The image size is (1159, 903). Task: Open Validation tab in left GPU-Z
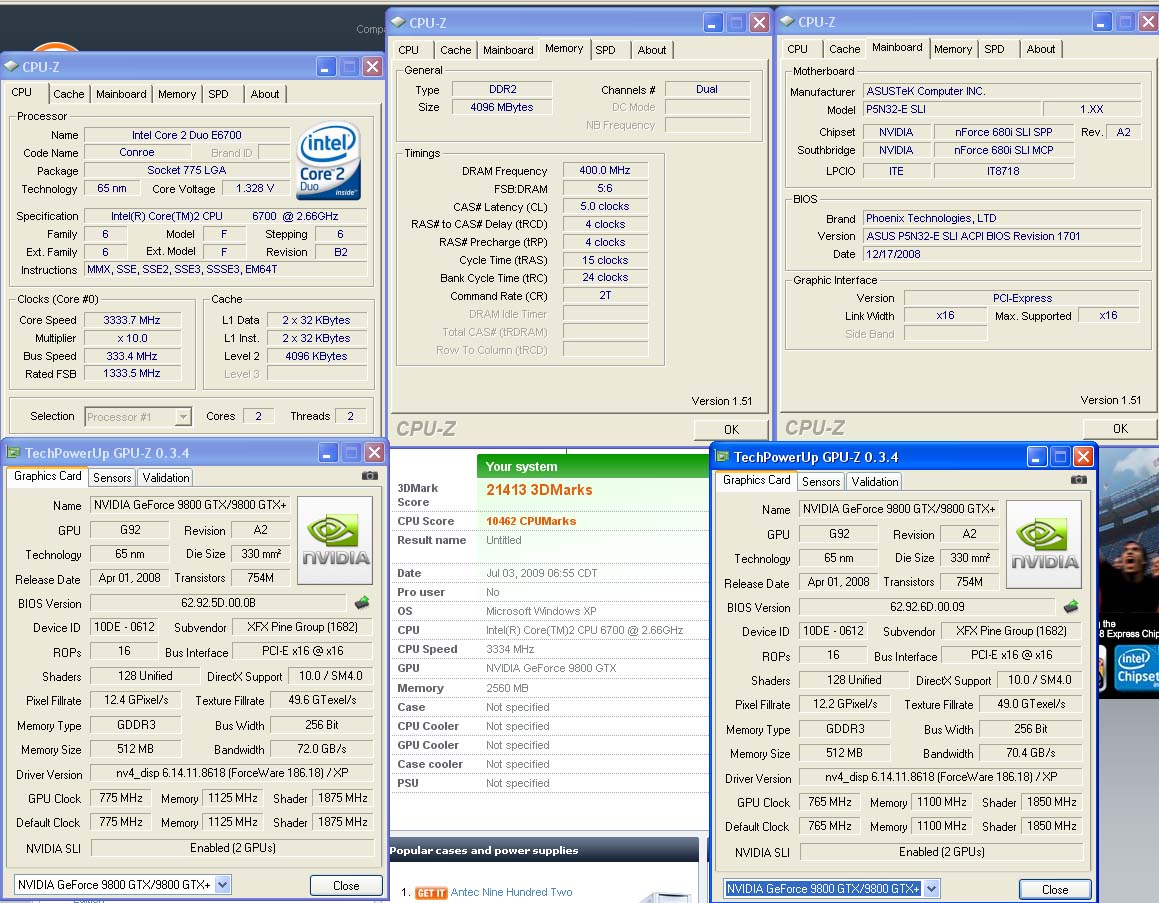(166, 477)
